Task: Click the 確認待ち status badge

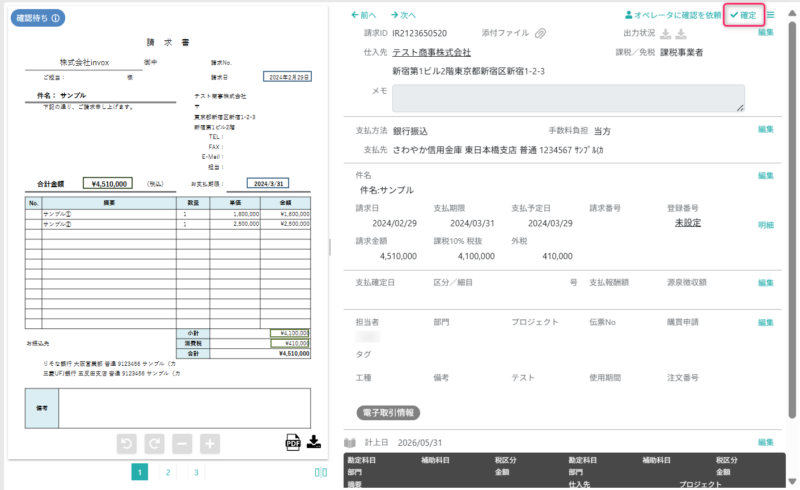Action: pos(38,18)
